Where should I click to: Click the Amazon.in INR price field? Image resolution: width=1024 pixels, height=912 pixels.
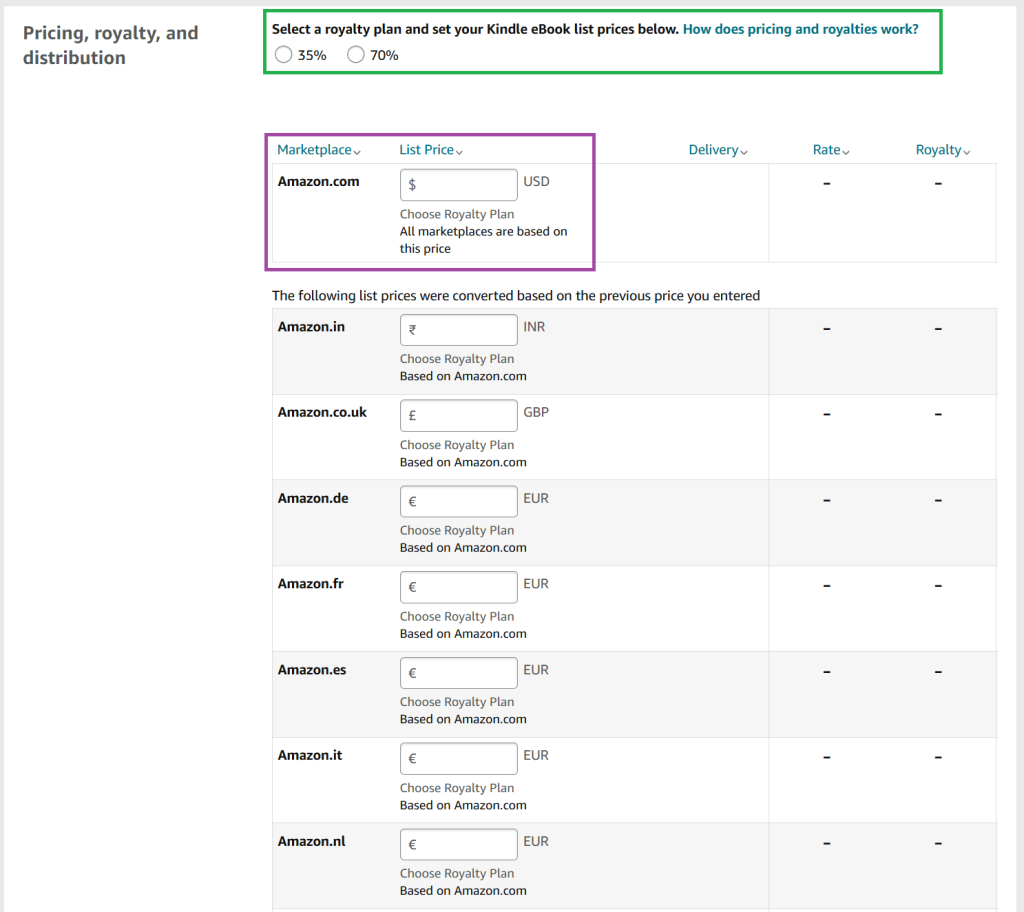click(x=458, y=330)
